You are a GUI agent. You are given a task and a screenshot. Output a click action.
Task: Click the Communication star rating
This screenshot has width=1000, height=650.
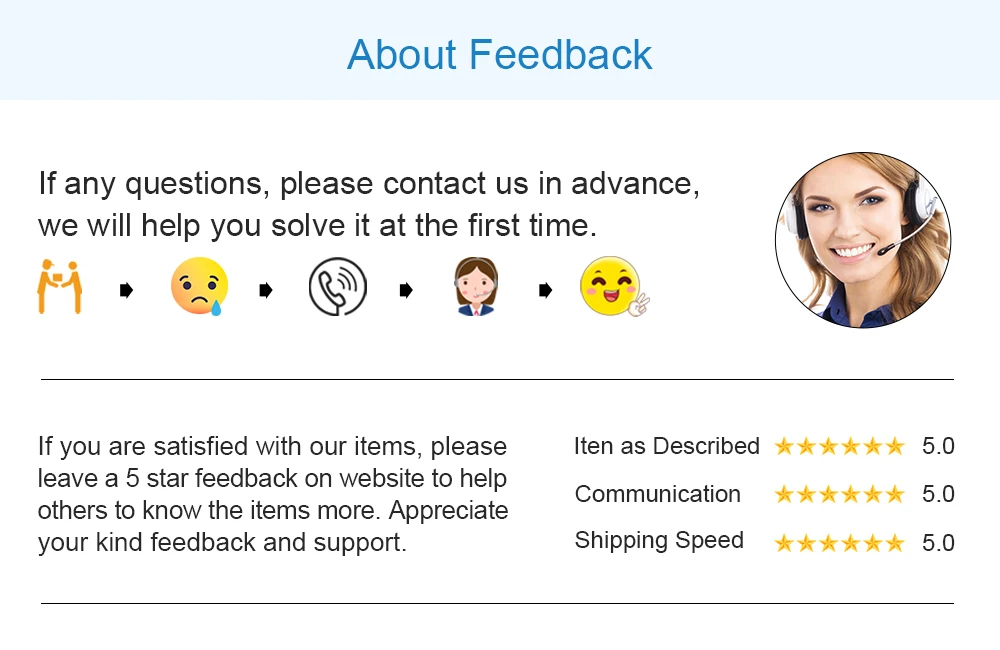click(839, 494)
